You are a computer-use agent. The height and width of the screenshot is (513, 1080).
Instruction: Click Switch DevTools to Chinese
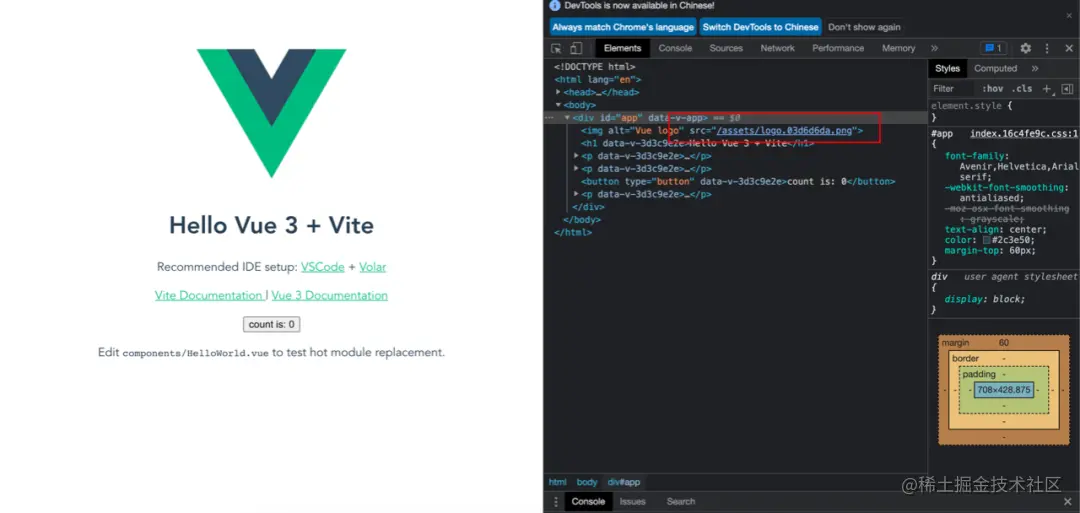click(x=760, y=27)
